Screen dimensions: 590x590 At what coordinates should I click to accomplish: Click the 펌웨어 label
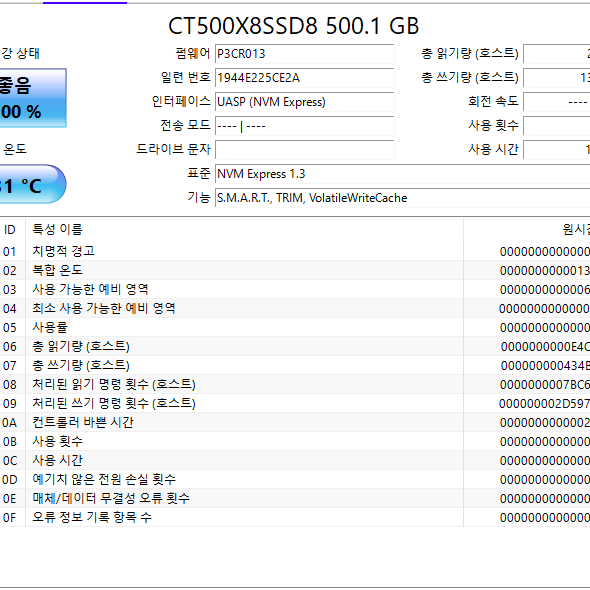pyautogui.click(x=193, y=53)
